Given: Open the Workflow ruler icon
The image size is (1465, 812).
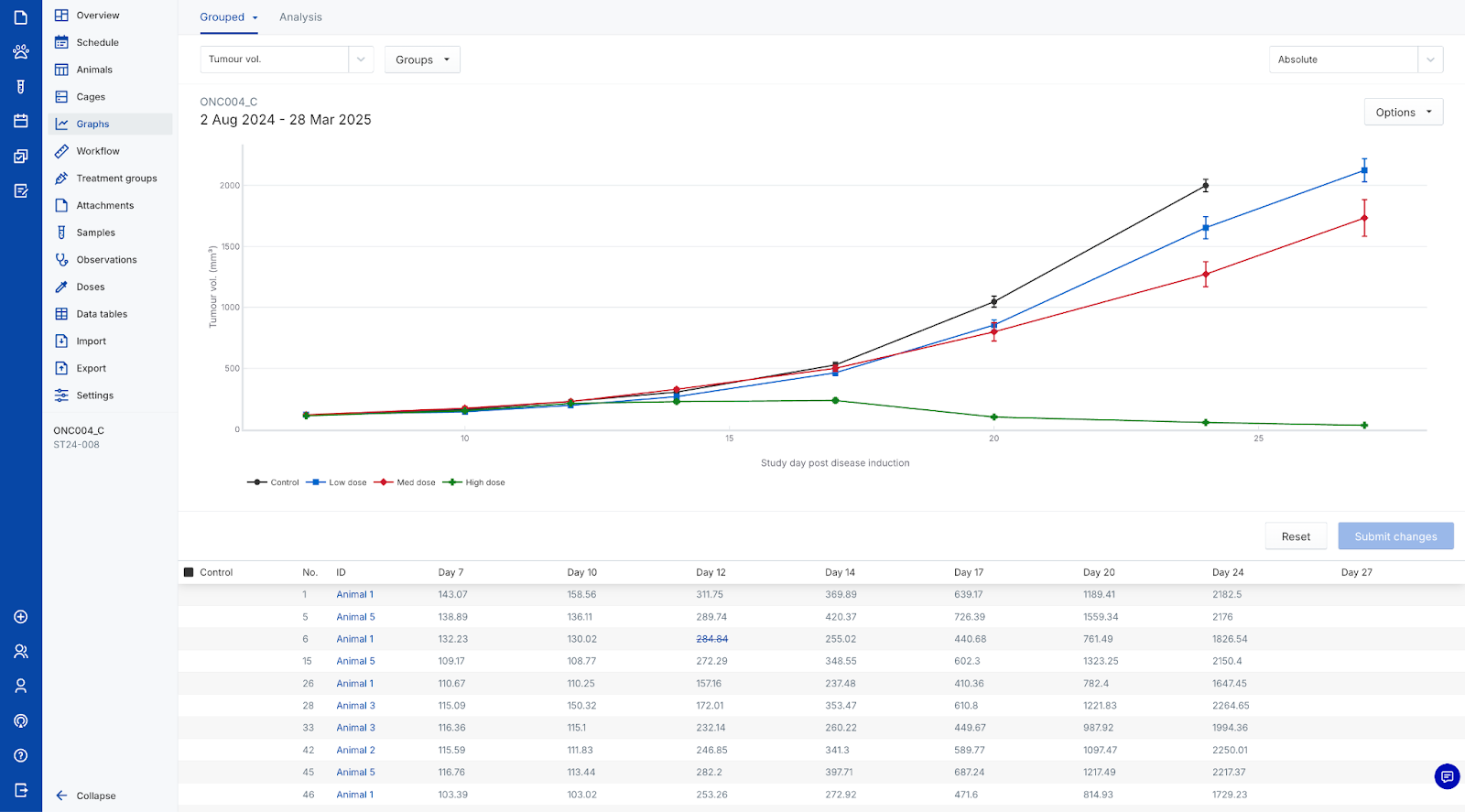Looking at the screenshot, I should point(61,151).
